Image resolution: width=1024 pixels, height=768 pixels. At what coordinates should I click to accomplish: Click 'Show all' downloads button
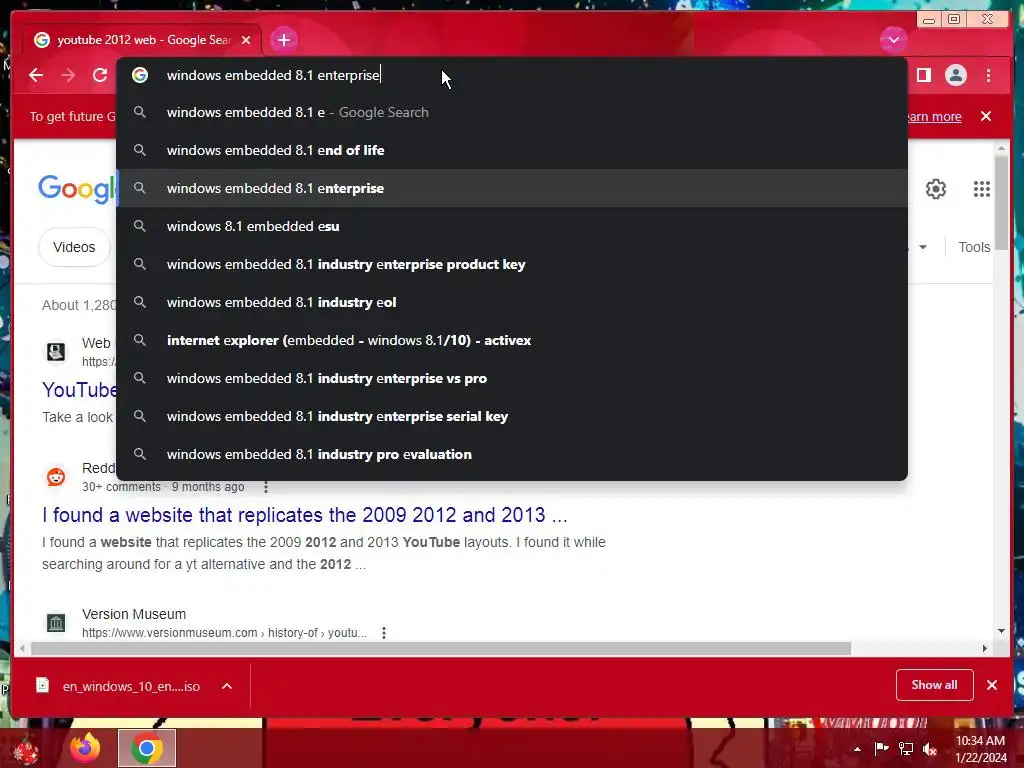(935, 684)
